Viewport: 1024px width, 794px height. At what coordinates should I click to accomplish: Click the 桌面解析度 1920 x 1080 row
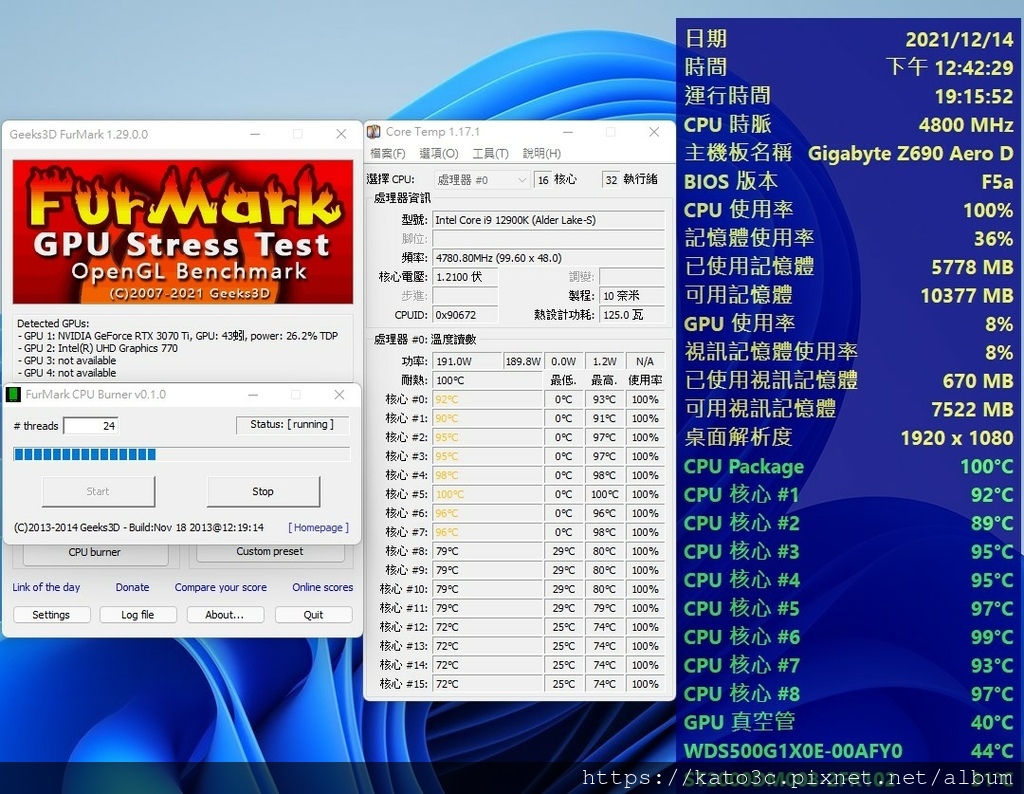pyautogui.click(x=848, y=437)
